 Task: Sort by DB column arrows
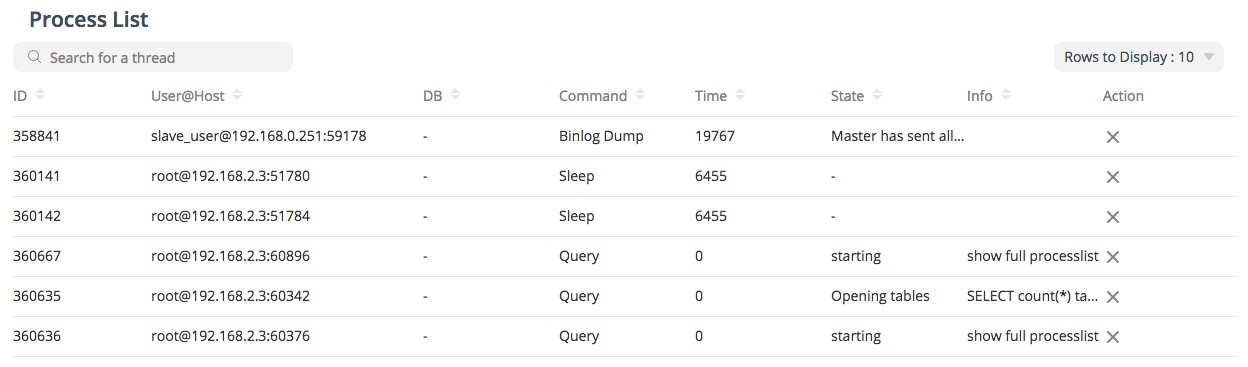(x=455, y=96)
